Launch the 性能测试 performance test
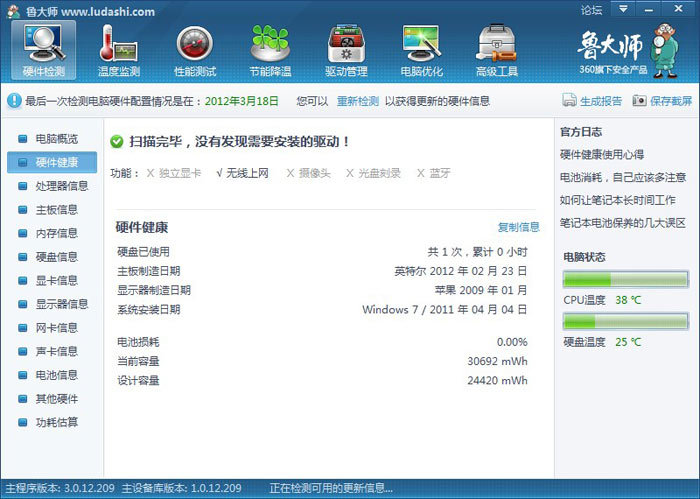This screenshot has height=499, width=700. click(195, 50)
